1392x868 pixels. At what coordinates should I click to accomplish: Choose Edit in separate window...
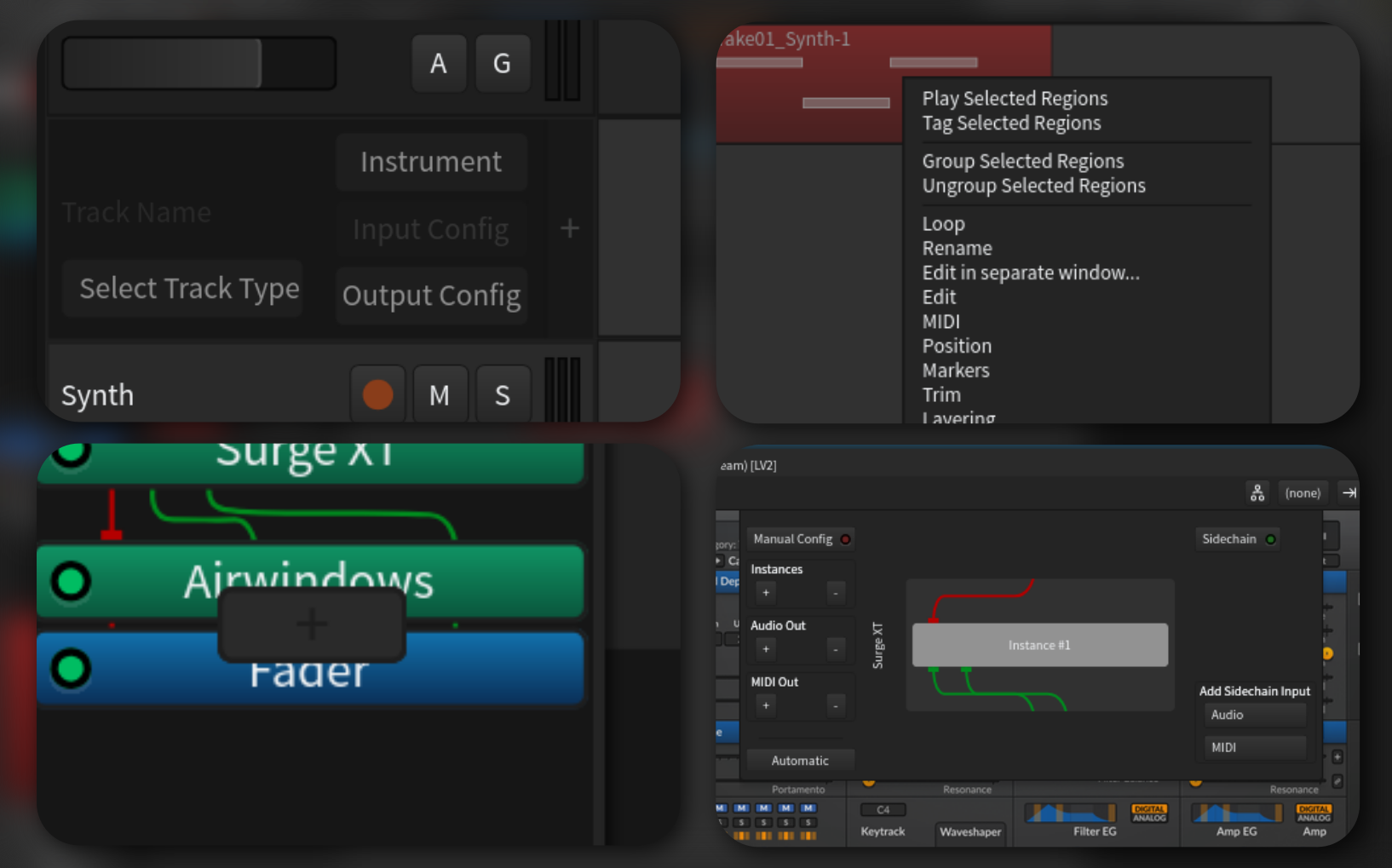click(x=1031, y=273)
